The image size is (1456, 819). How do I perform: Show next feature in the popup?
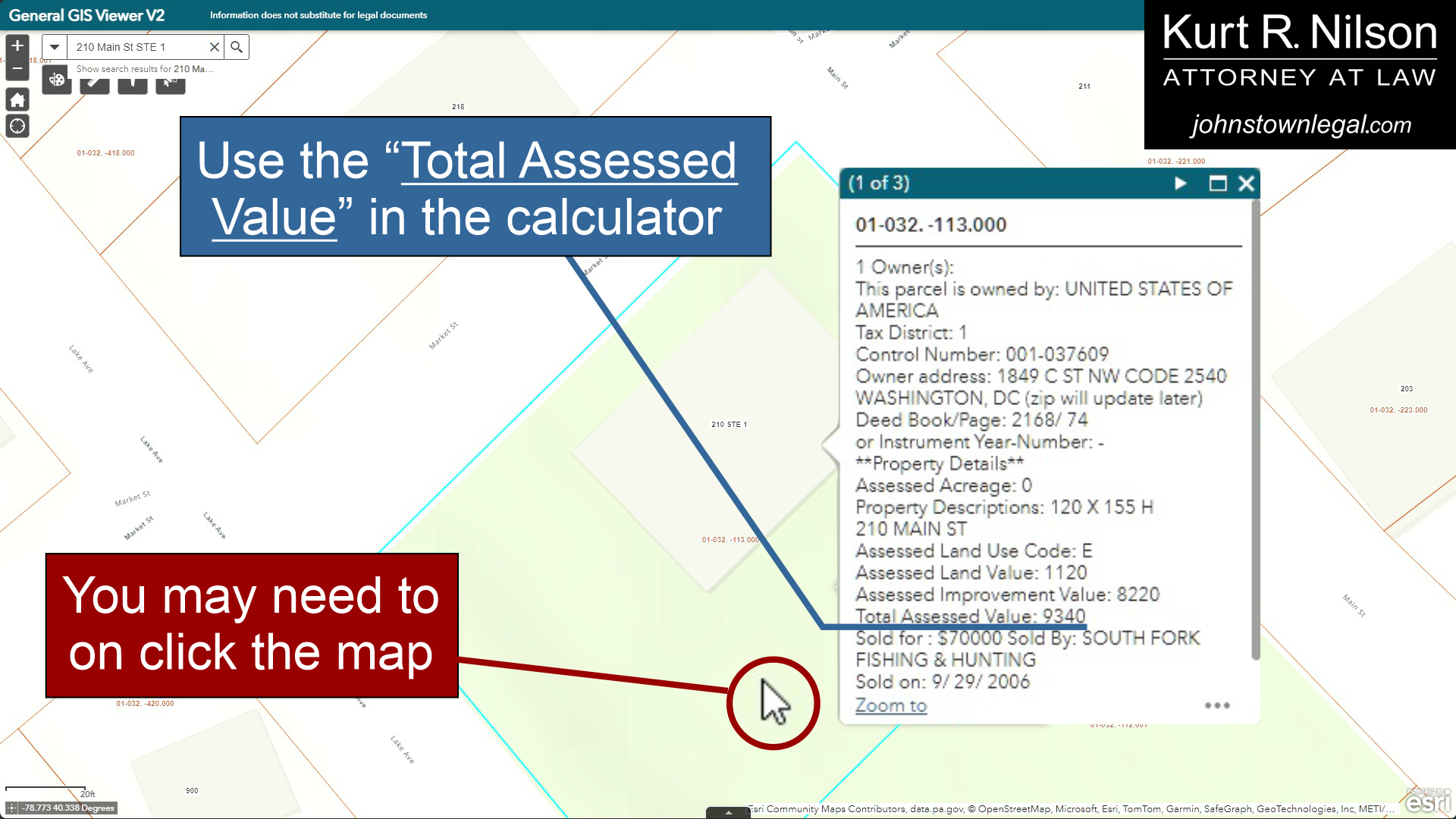1180,184
